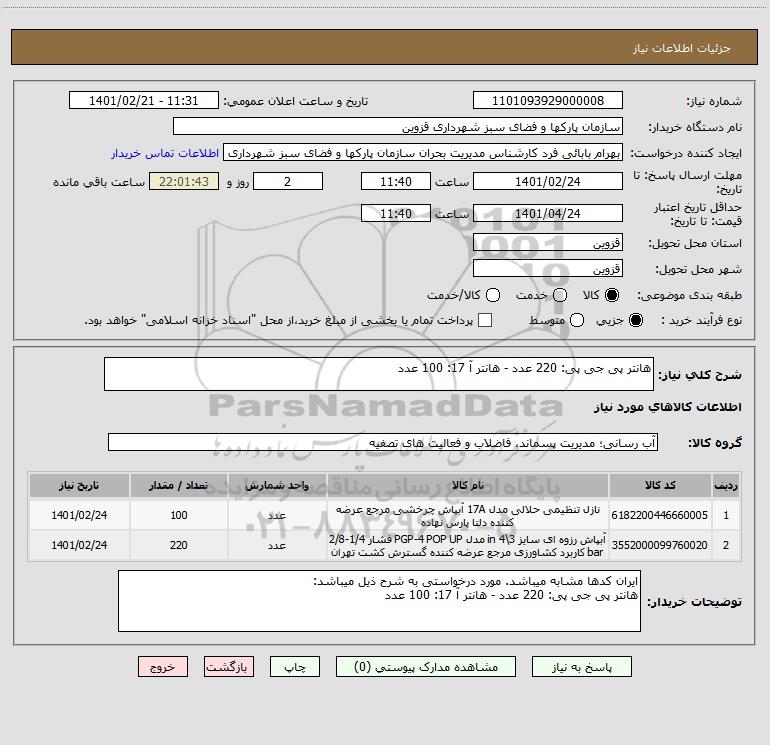Click the delivery province field قزوین
Viewport: 770px width, 745px height.
click(x=548, y=242)
